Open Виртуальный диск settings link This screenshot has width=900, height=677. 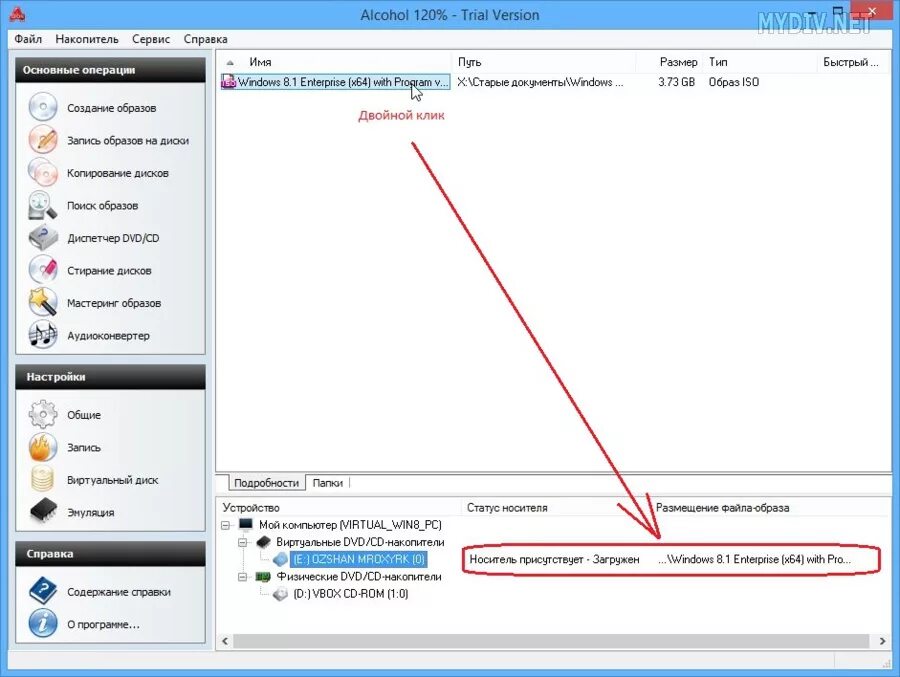click(112, 480)
